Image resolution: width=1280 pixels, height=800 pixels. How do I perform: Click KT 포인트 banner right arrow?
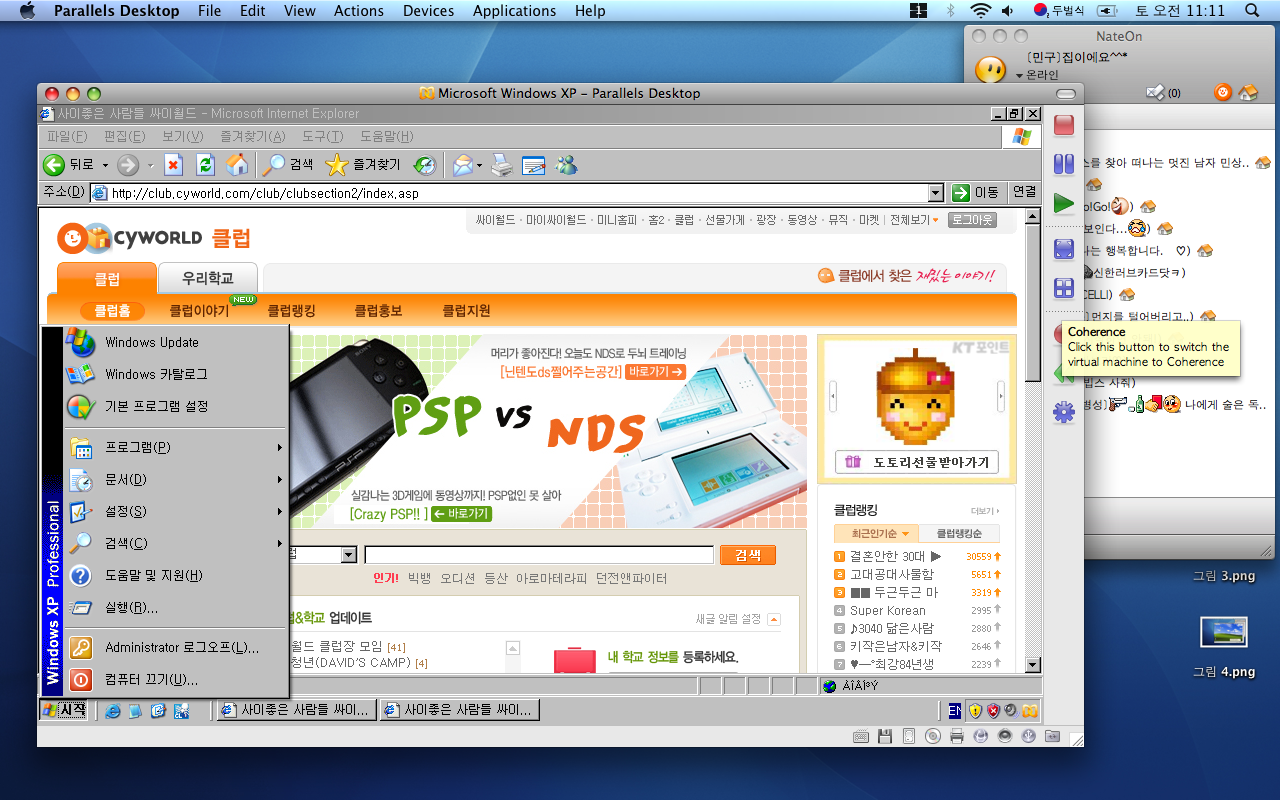click(1001, 397)
